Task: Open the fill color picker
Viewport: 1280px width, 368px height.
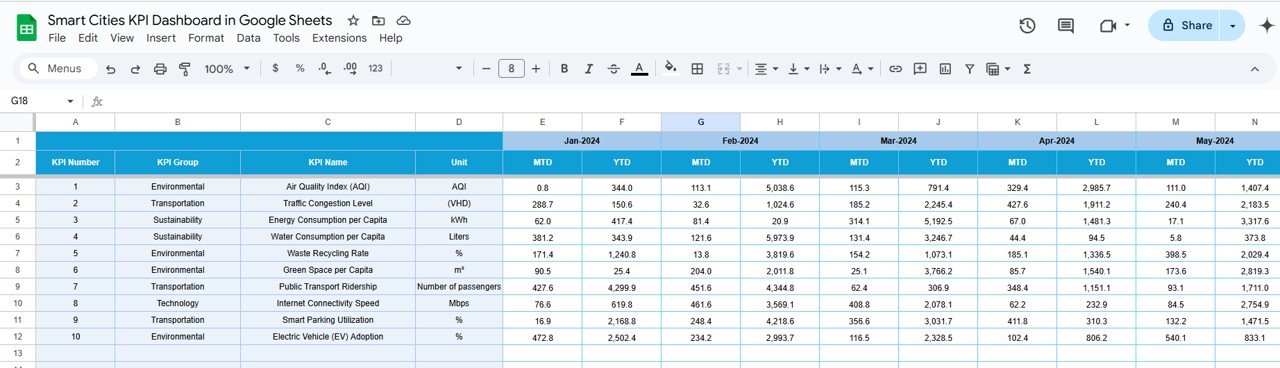Action: pyautogui.click(x=671, y=69)
